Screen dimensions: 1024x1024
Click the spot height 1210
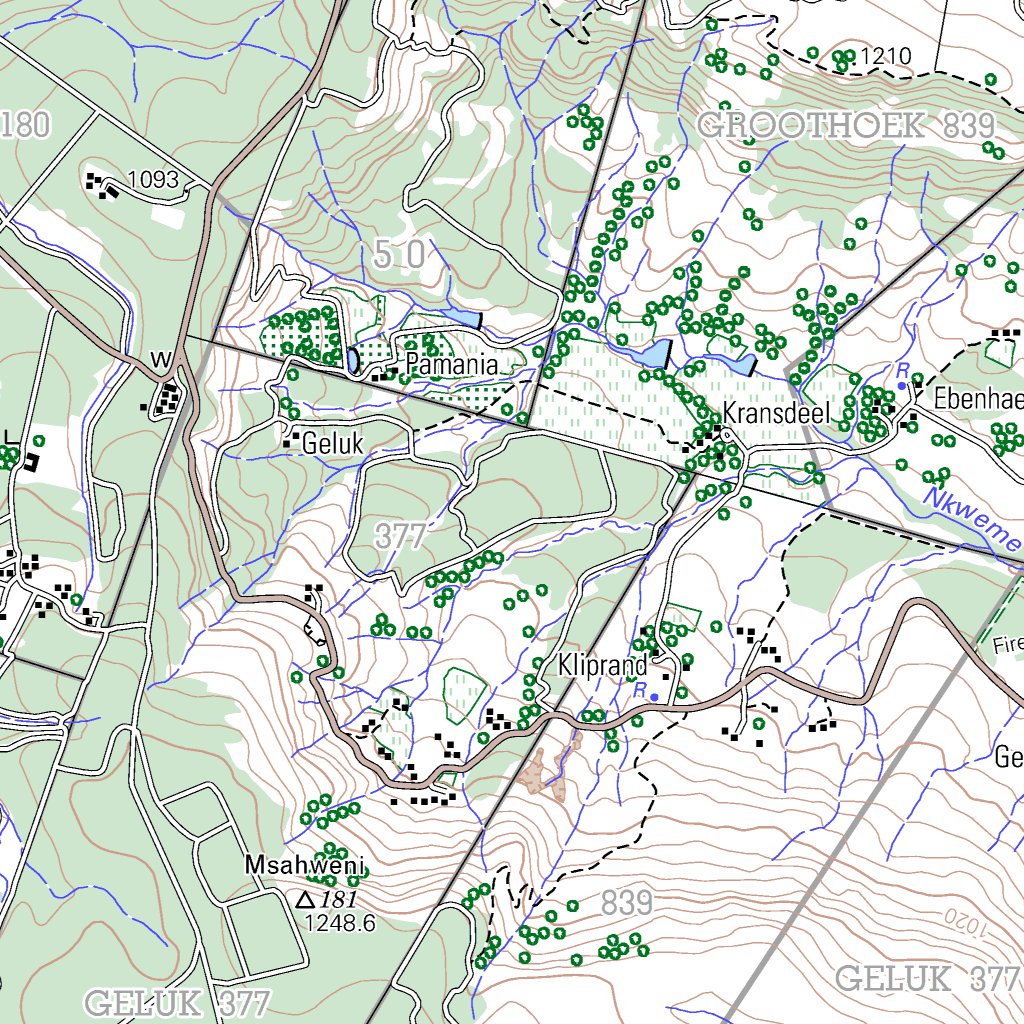pos(885,56)
